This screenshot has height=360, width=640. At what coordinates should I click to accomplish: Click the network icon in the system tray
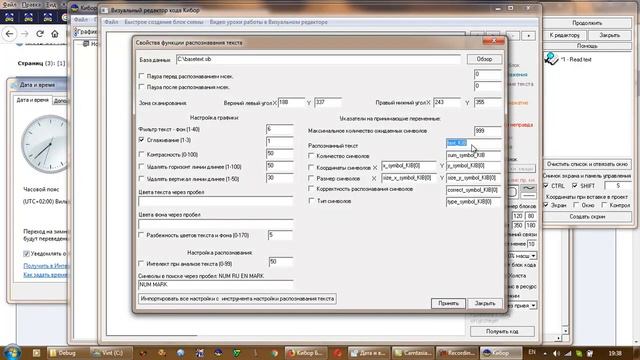pos(568,353)
